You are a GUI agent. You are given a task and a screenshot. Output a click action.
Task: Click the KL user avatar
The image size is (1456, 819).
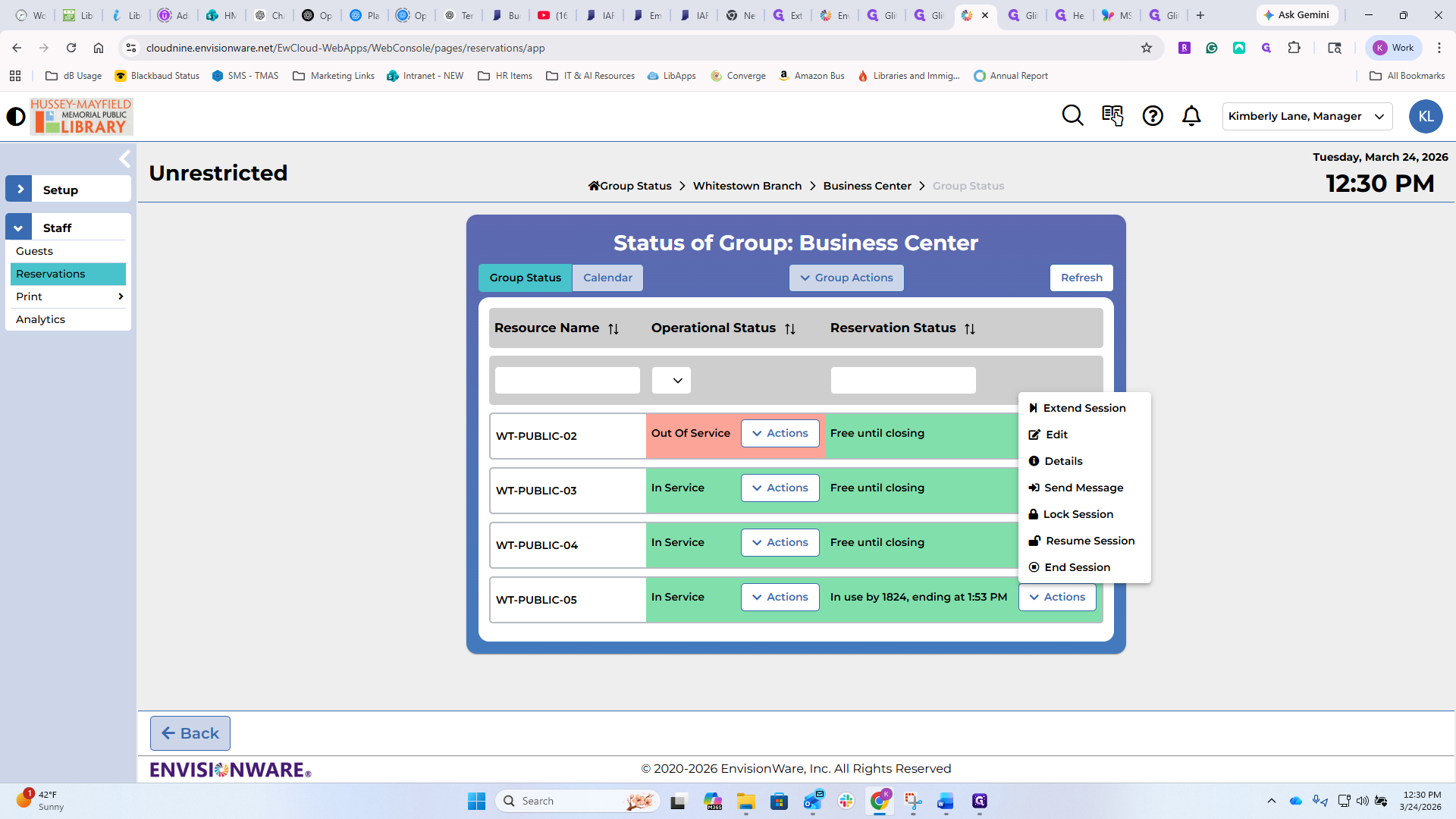point(1426,117)
